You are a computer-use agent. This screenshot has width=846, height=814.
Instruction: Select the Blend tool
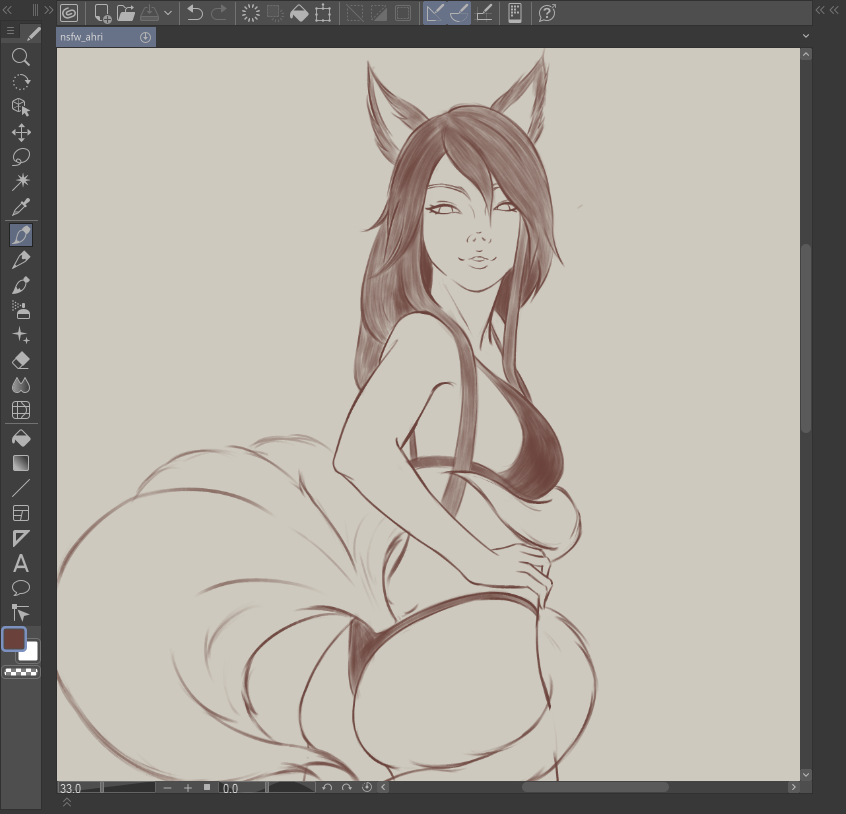[x=21, y=385]
